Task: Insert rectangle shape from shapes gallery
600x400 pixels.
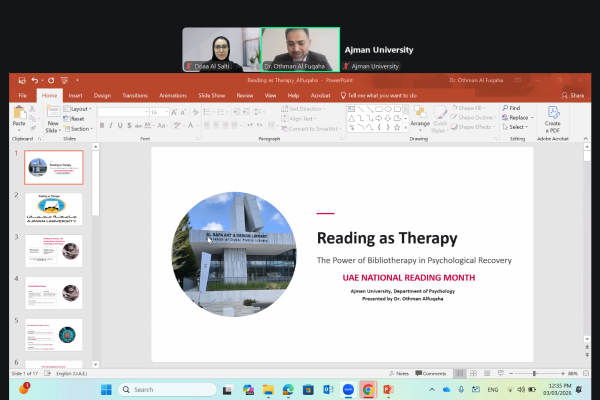Action: click(379, 109)
